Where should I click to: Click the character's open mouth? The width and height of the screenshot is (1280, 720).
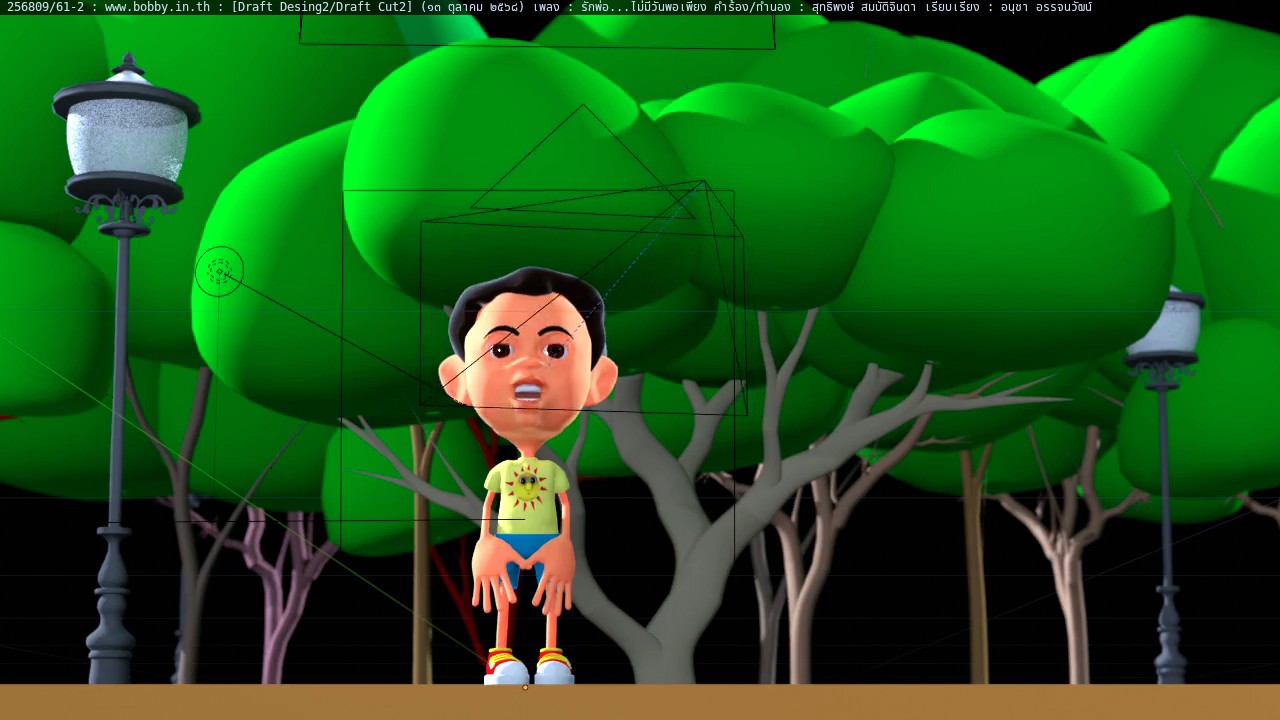(529, 392)
